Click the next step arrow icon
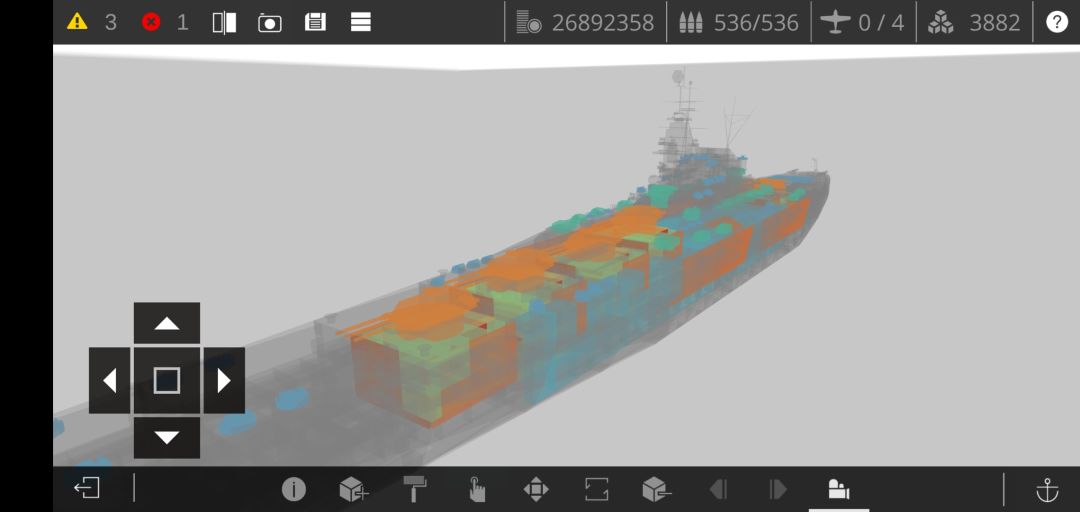This screenshot has width=1080, height=512. tap(778, 489)
